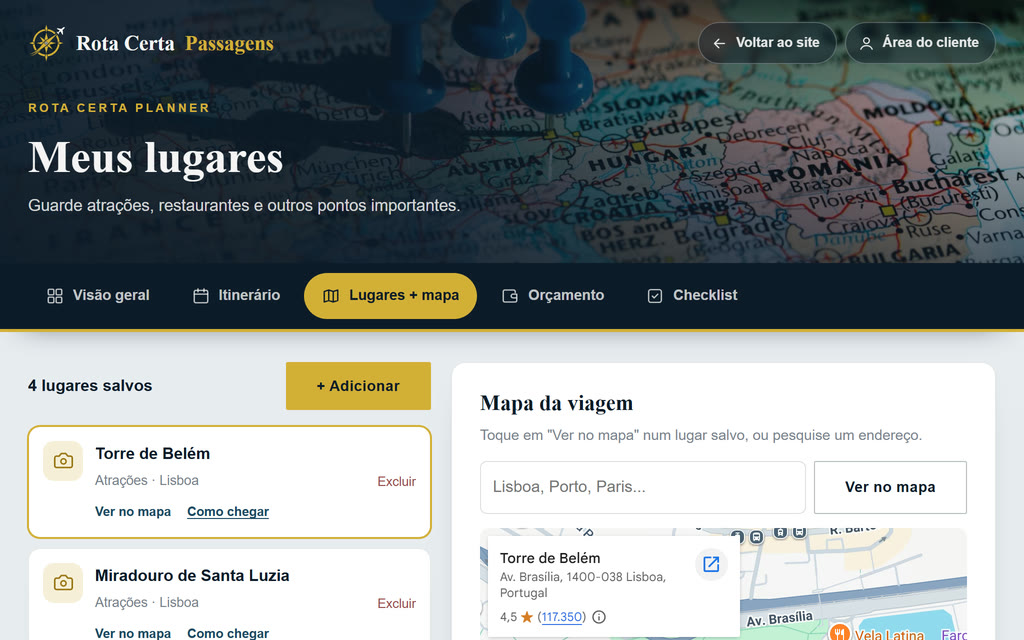1024x640 pixels.
Task: Show Miradouro de Santa Luzia via Ver no mapa
Action: [133, 633]
